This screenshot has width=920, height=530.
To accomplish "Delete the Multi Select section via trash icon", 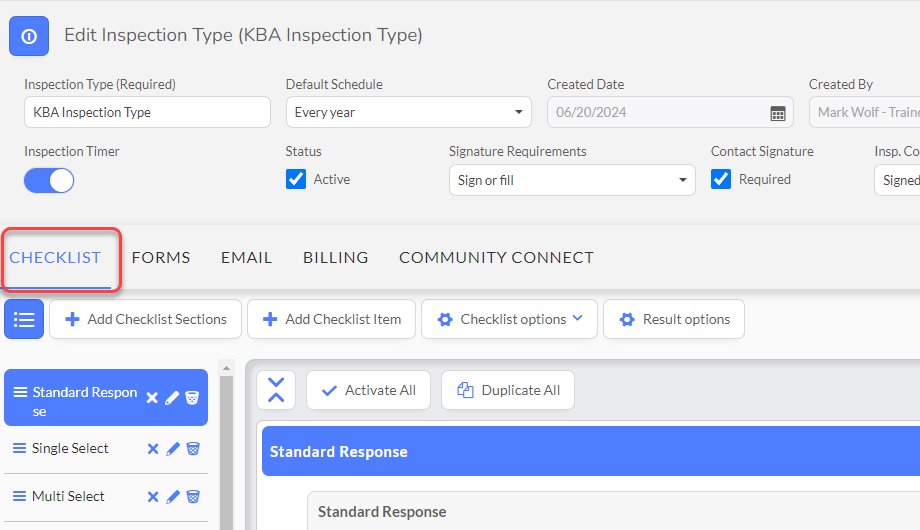I will [193, 497].
